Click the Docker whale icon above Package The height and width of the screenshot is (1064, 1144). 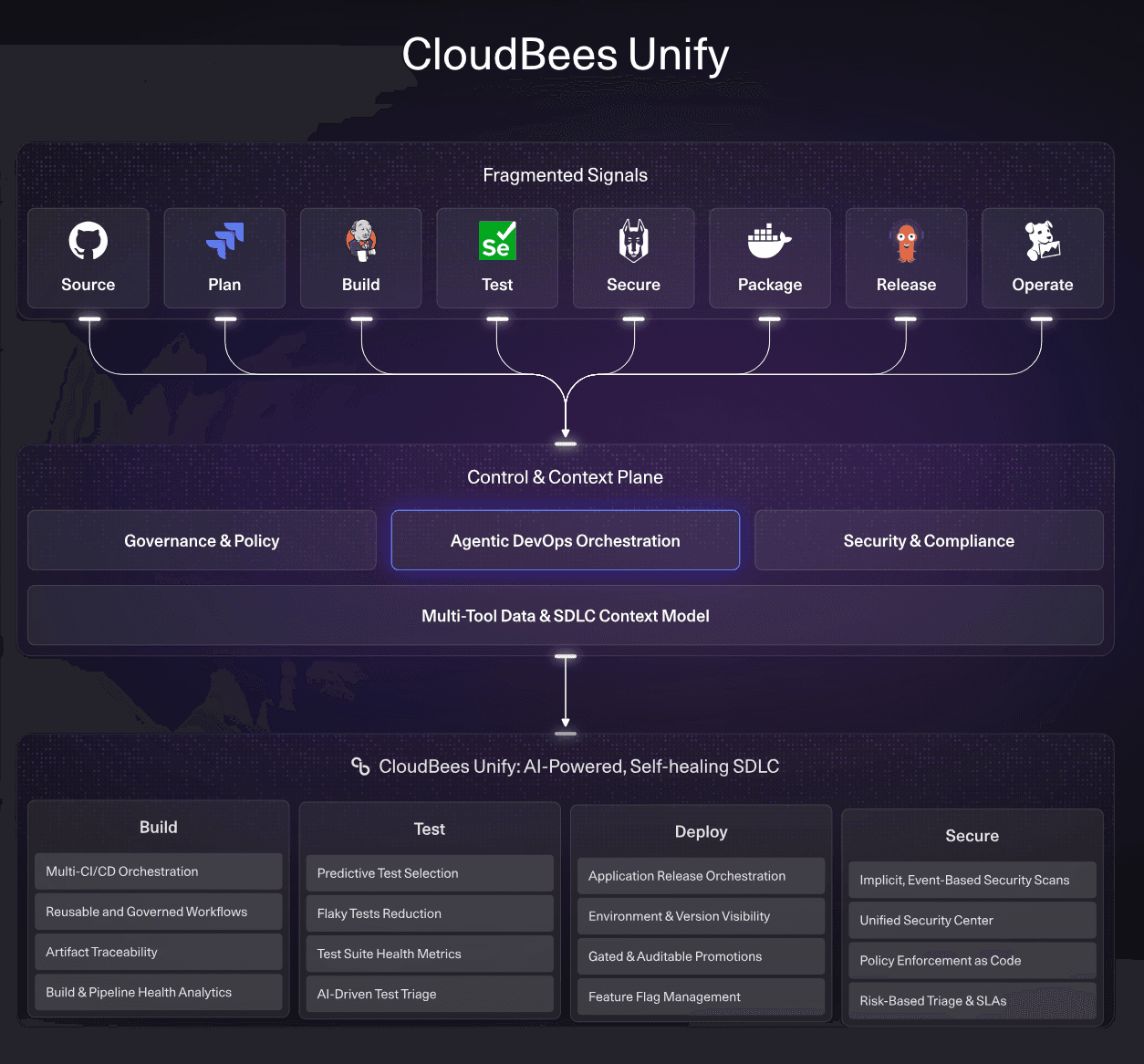[x=769, y=241]
